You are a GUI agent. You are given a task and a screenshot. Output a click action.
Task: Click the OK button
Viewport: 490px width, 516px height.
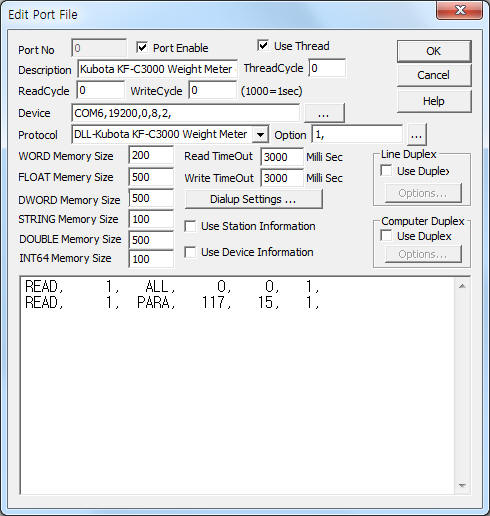434,51
